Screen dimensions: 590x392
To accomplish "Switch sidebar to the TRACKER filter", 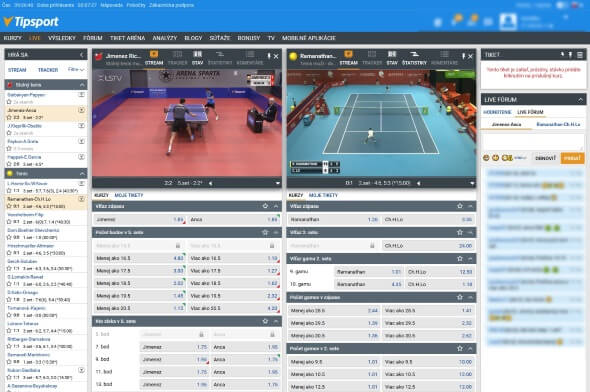I will (48, 70).
